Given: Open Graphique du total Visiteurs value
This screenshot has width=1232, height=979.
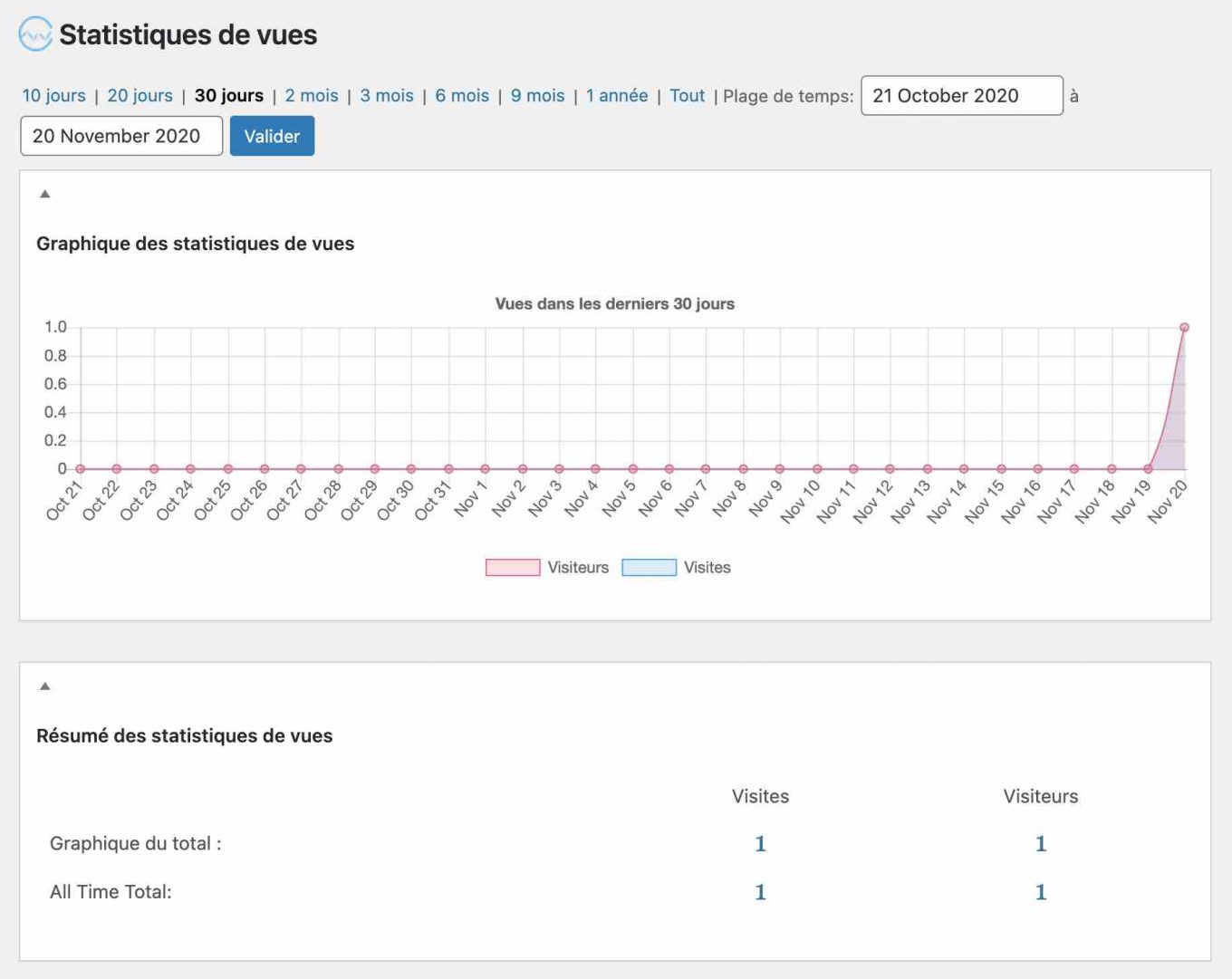Looking at the screenshot, I should click(1041, 844).
